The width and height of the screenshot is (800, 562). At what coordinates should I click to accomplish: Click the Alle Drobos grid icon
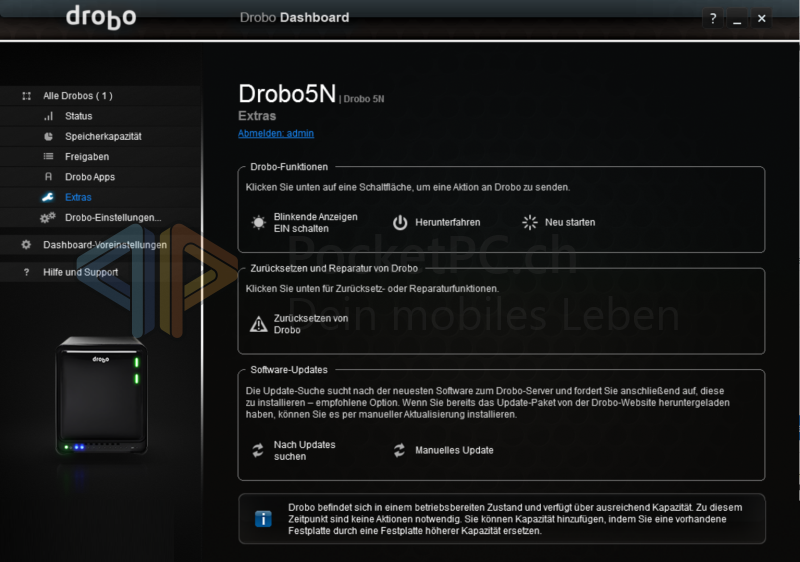(27, 96)
